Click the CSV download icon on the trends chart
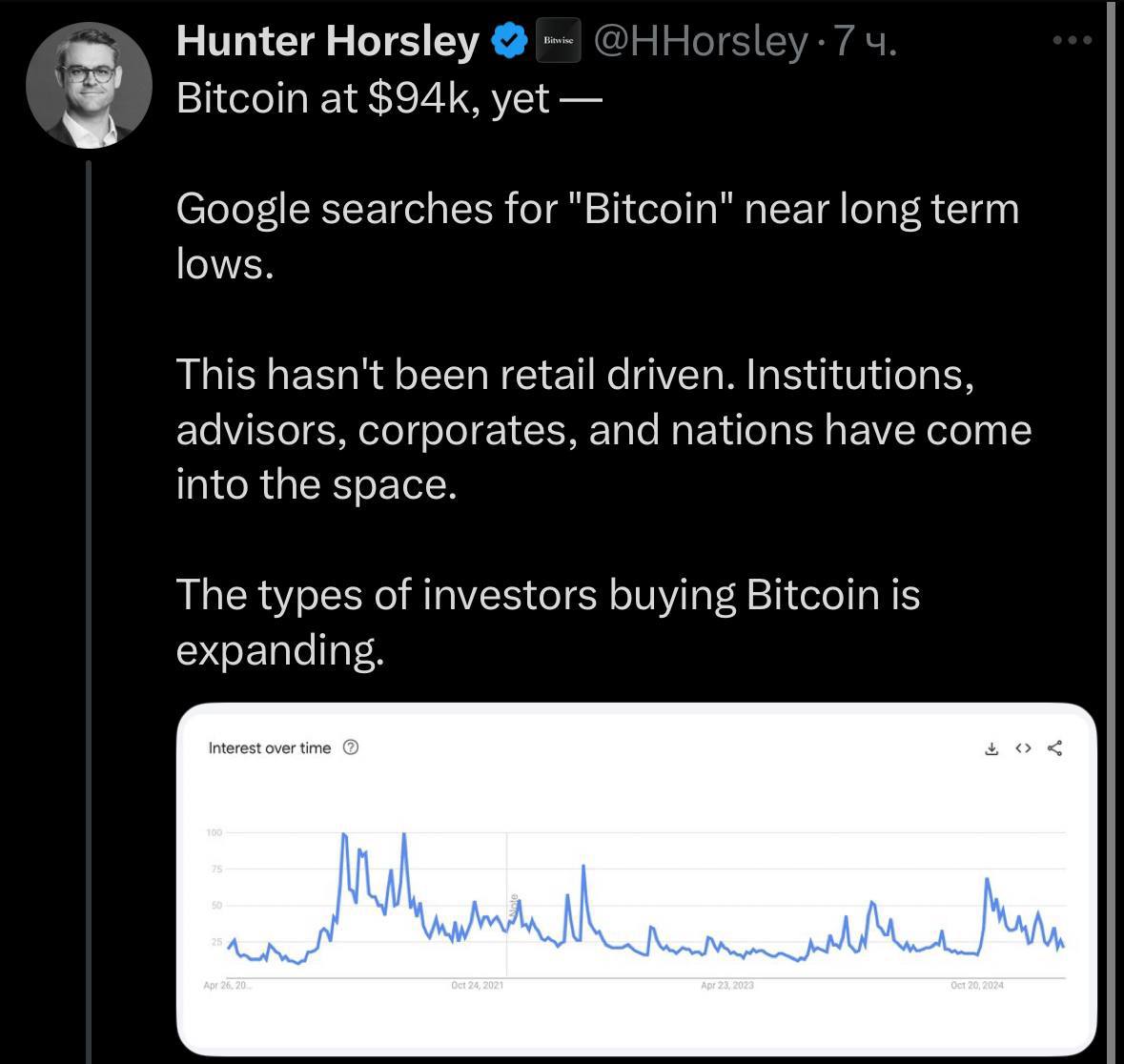Viewport: 1124px width, 1064px height. [991, 749]
